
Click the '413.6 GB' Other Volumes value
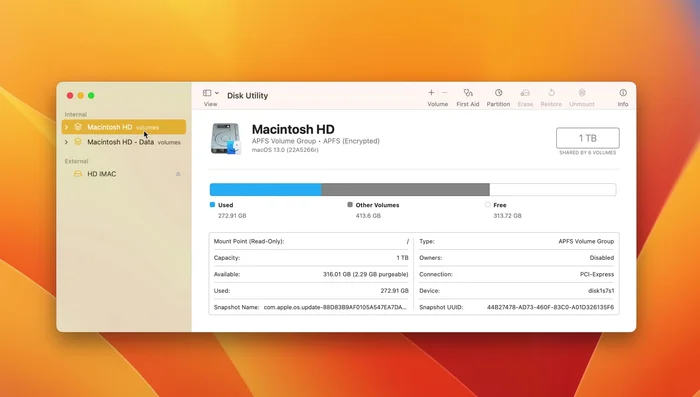368,216
